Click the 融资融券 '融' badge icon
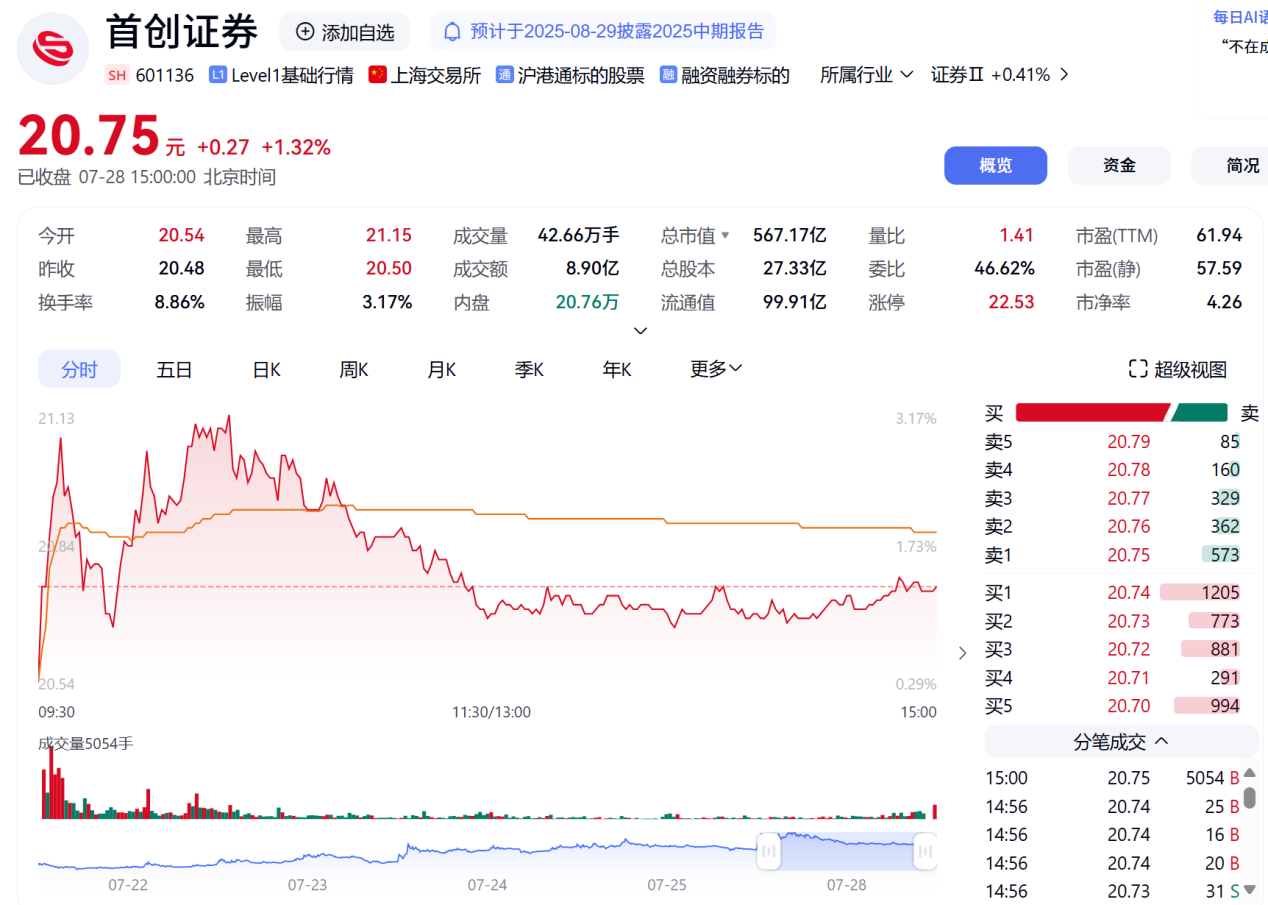 668,75
